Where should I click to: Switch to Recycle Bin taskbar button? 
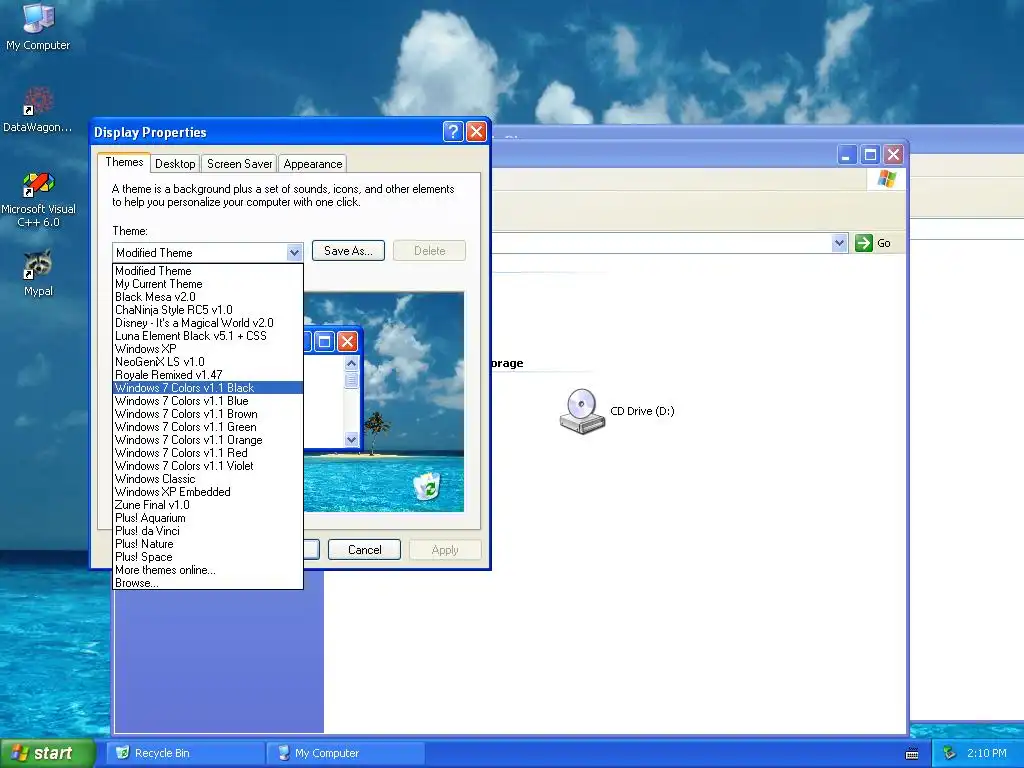pos(186,753)
